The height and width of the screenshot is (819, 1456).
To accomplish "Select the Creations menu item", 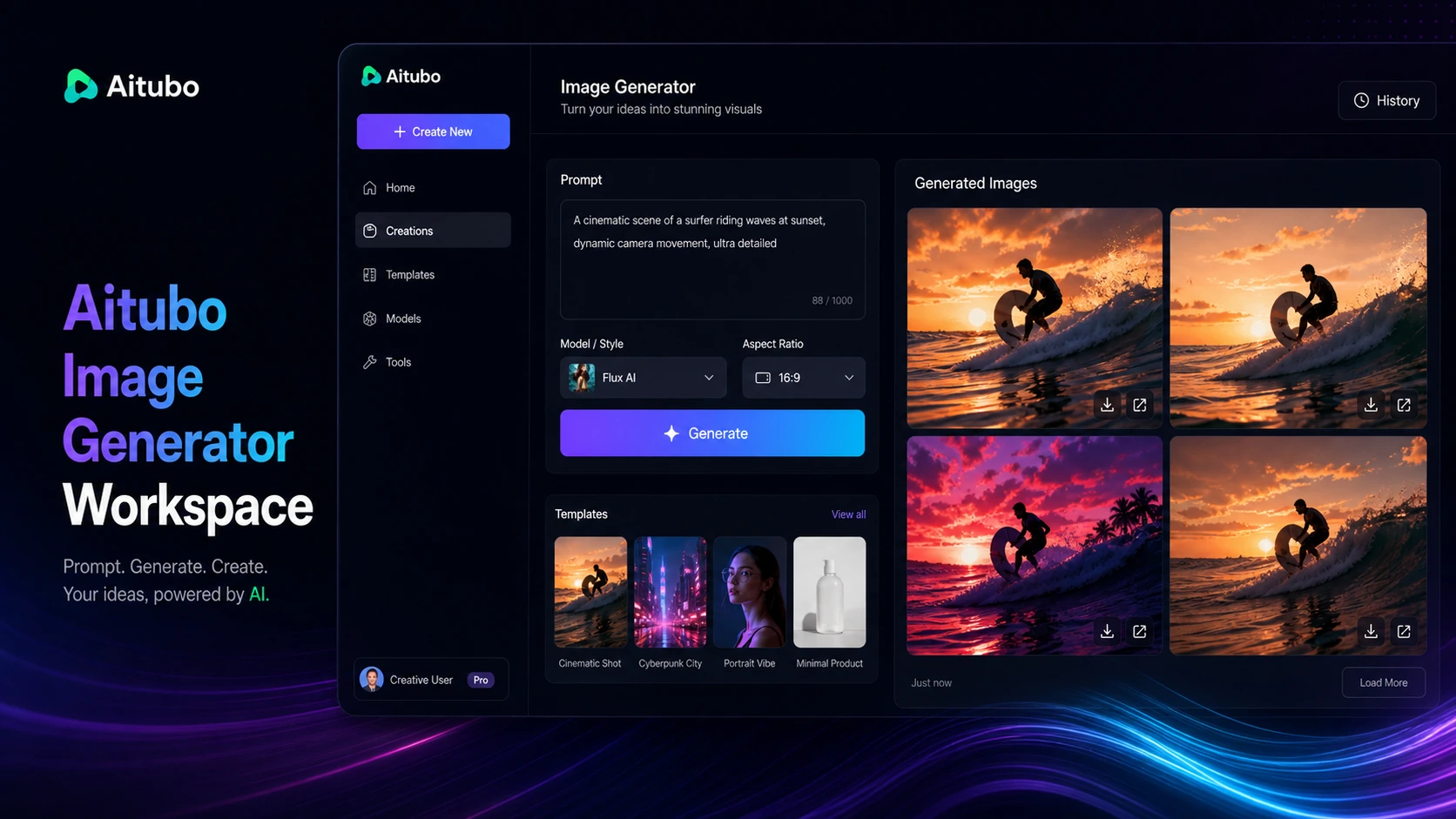I will click(433, 231).
